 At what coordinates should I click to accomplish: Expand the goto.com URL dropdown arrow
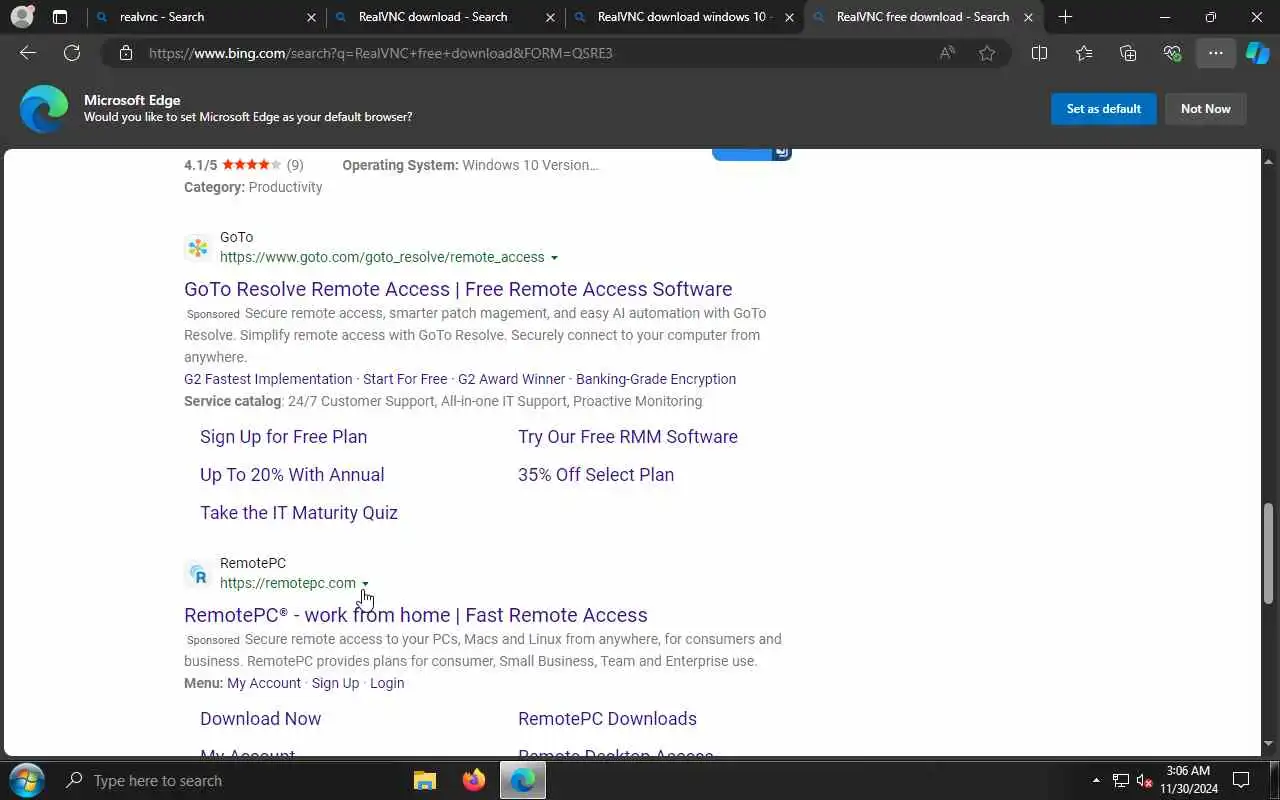tap(554, 258)
